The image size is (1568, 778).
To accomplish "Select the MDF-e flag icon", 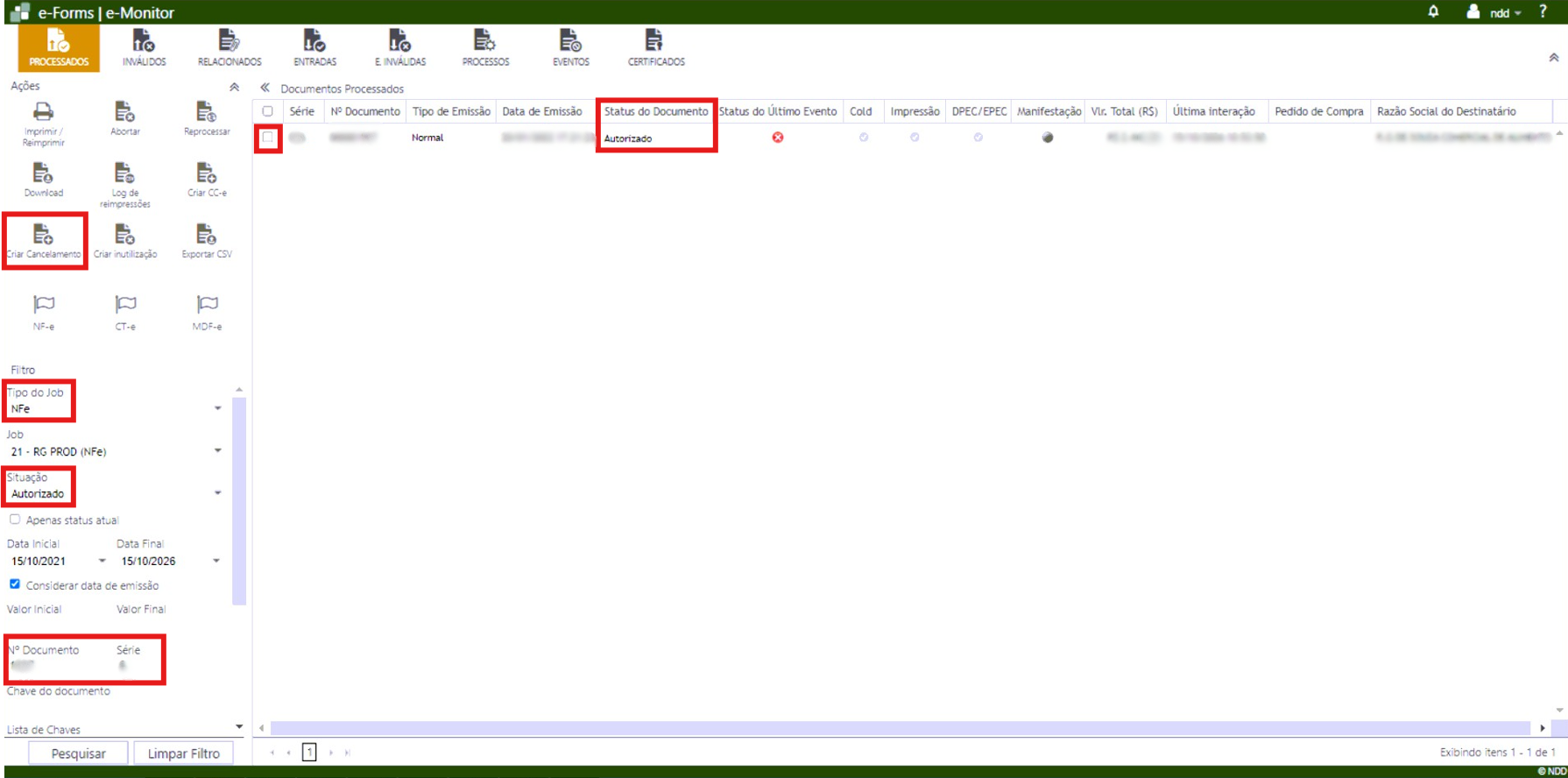I will (207, 304).
